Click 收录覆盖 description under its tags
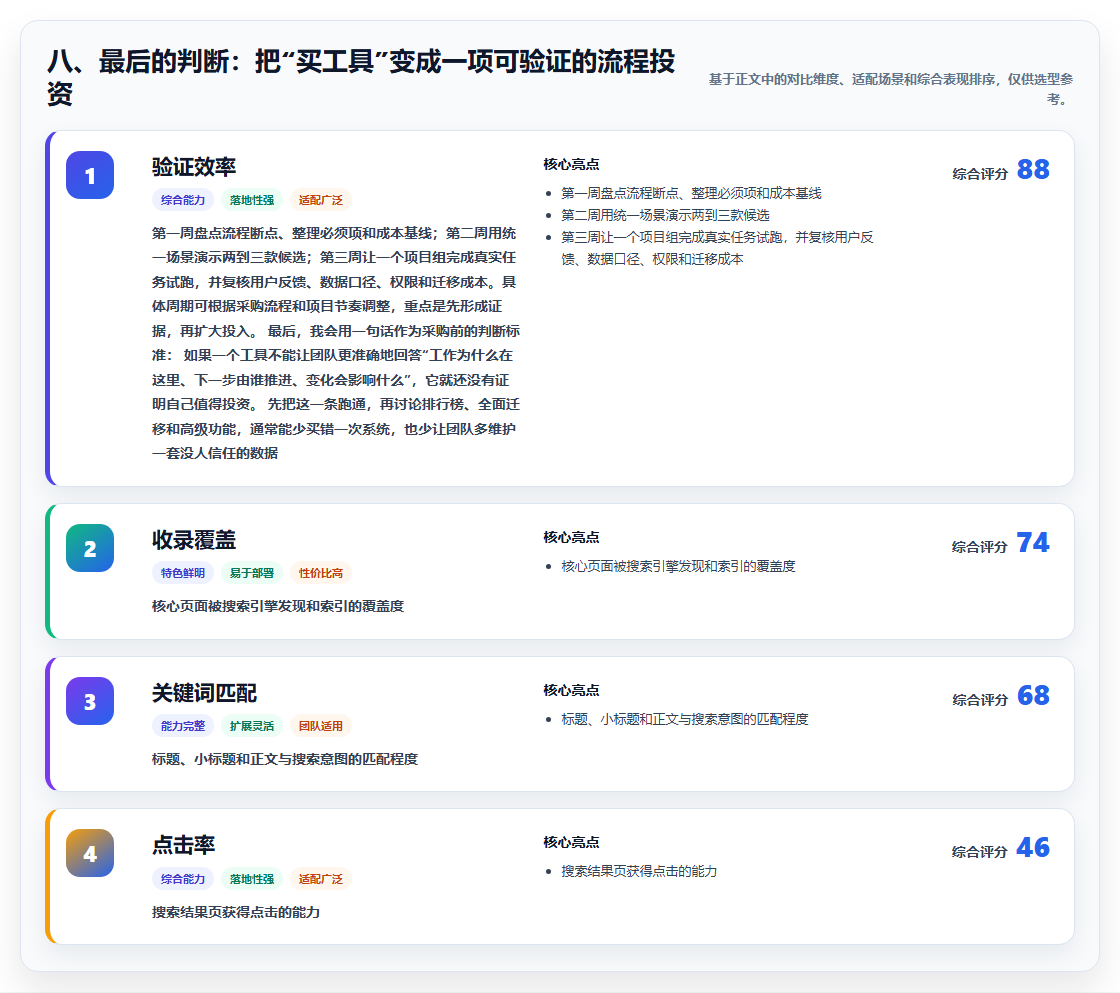 coord(278,606)
